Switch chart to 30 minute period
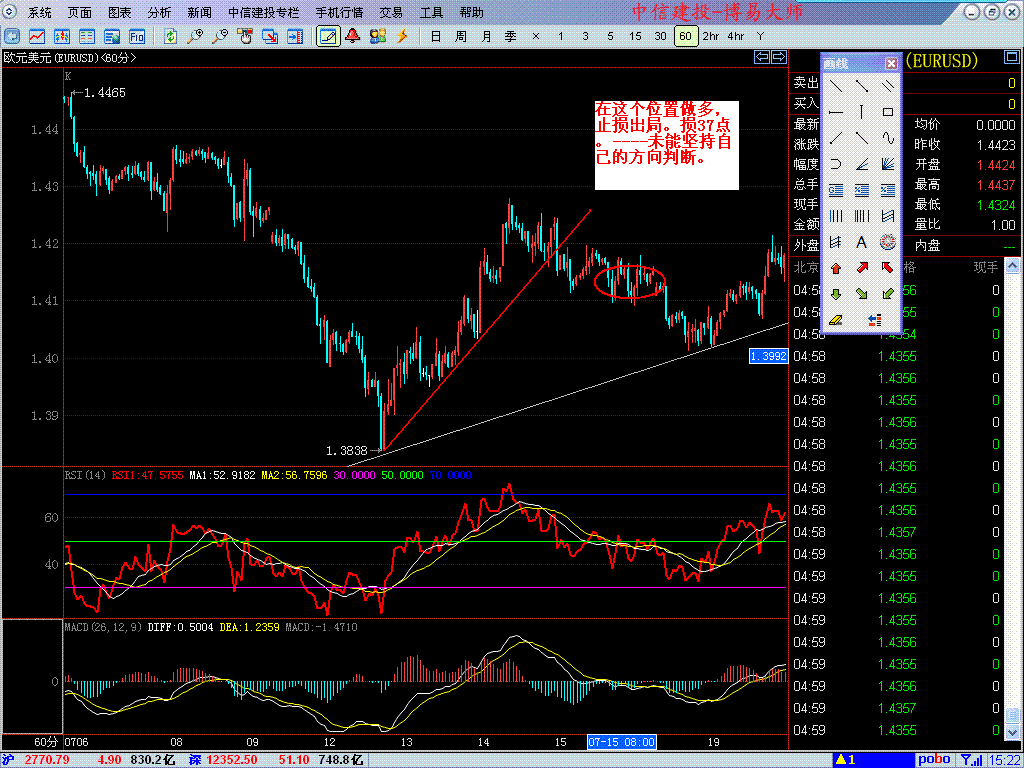 660,37
